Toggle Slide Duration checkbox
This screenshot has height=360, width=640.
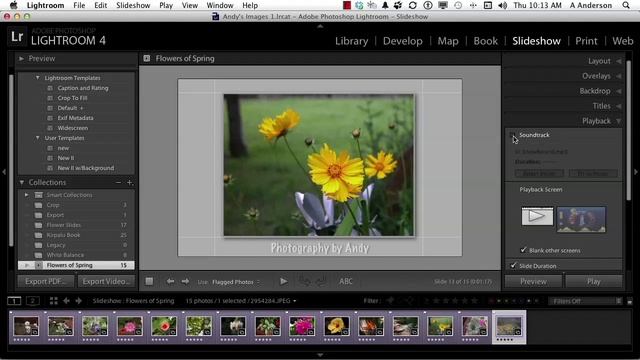pos(513,266)
